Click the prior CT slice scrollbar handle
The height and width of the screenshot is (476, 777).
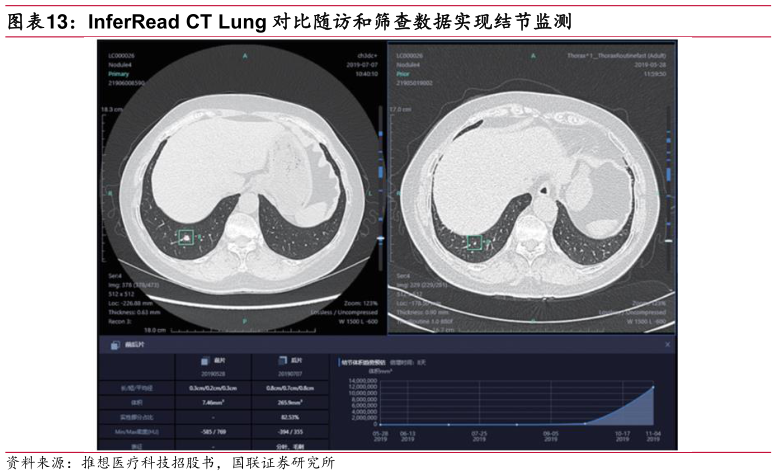[668, 241]
